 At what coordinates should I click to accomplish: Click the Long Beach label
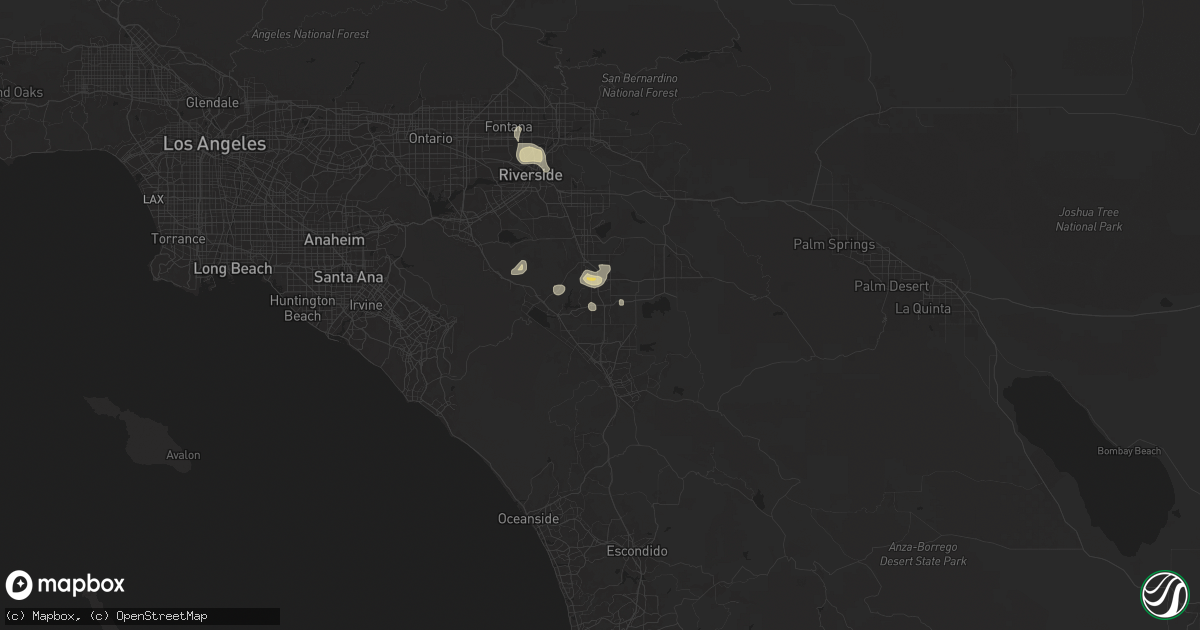click(231, 269)
